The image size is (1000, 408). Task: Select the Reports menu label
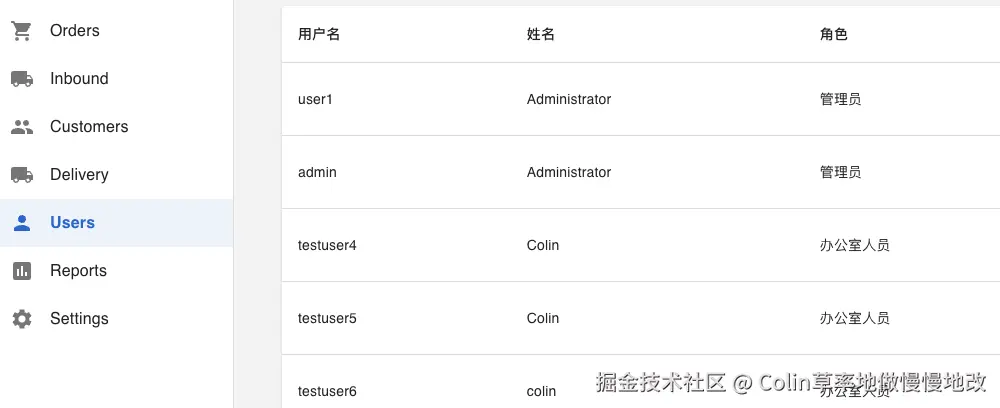(x=78, y=271)
